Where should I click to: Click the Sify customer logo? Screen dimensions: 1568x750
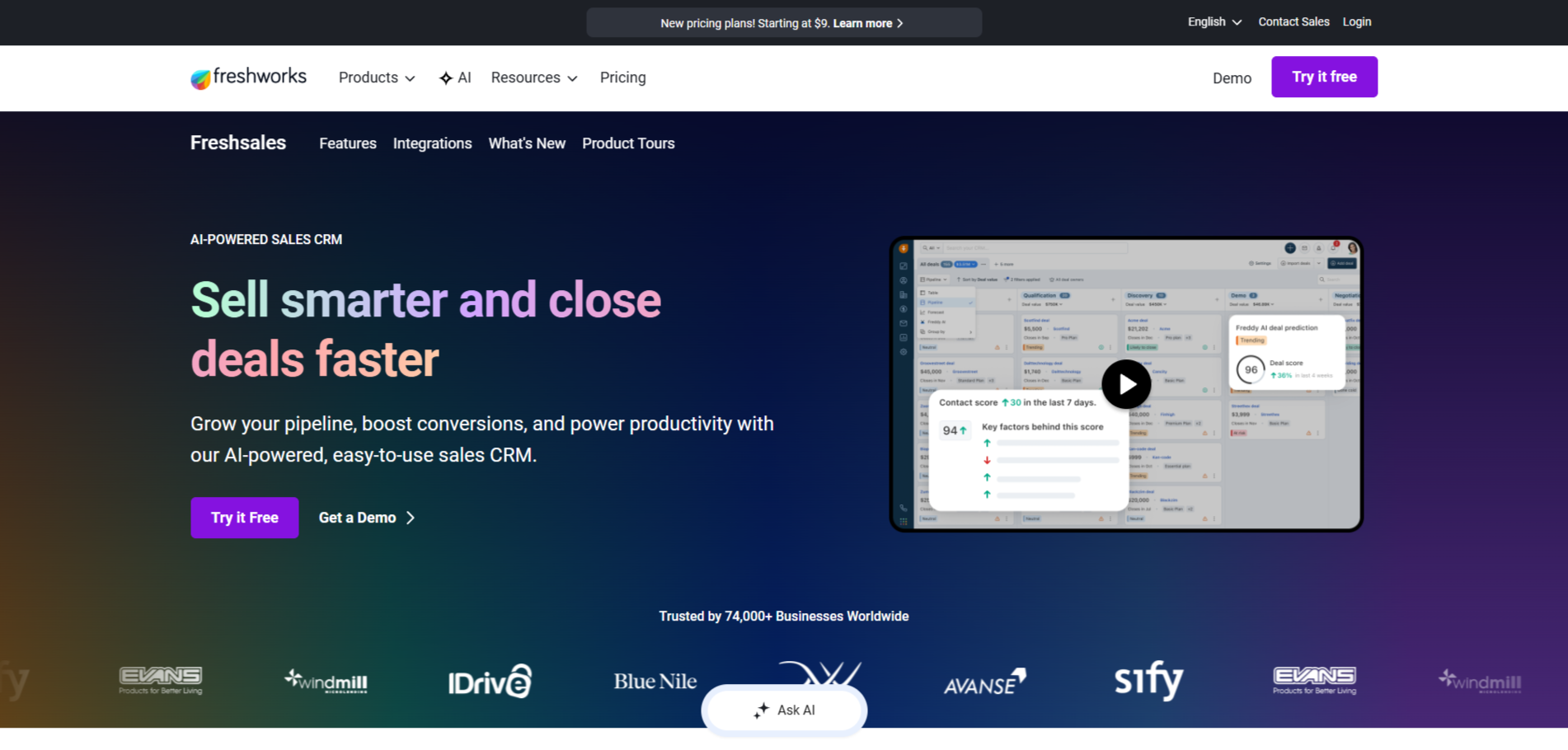point(1148,680)
